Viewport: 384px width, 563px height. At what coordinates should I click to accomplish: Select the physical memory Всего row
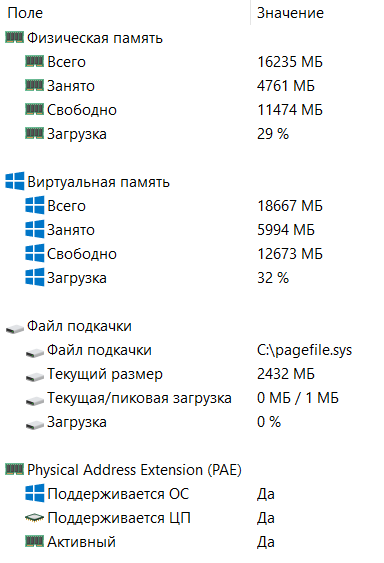[x=192, y=62]
